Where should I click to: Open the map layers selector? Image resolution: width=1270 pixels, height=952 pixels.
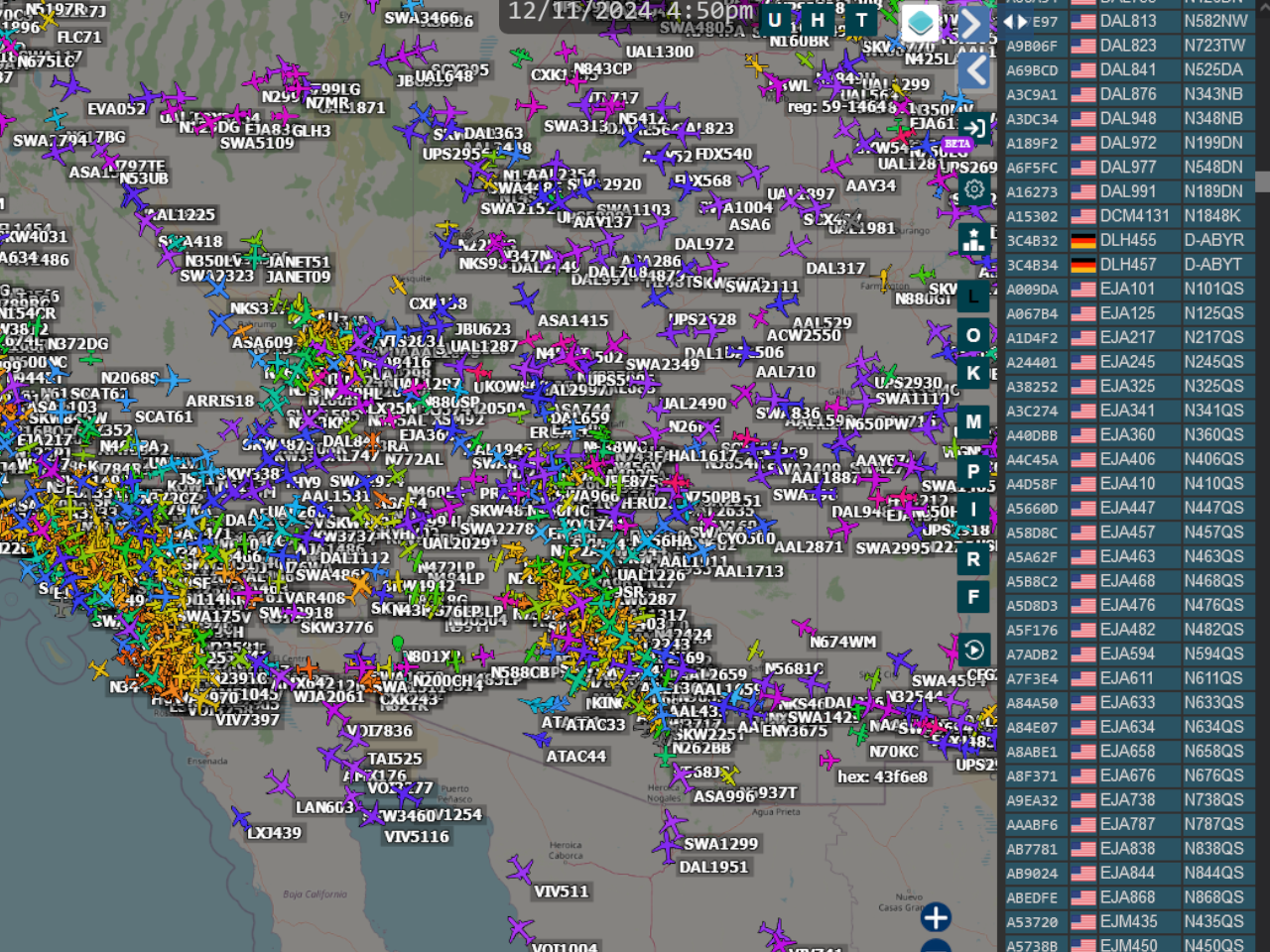click(920, 22)
